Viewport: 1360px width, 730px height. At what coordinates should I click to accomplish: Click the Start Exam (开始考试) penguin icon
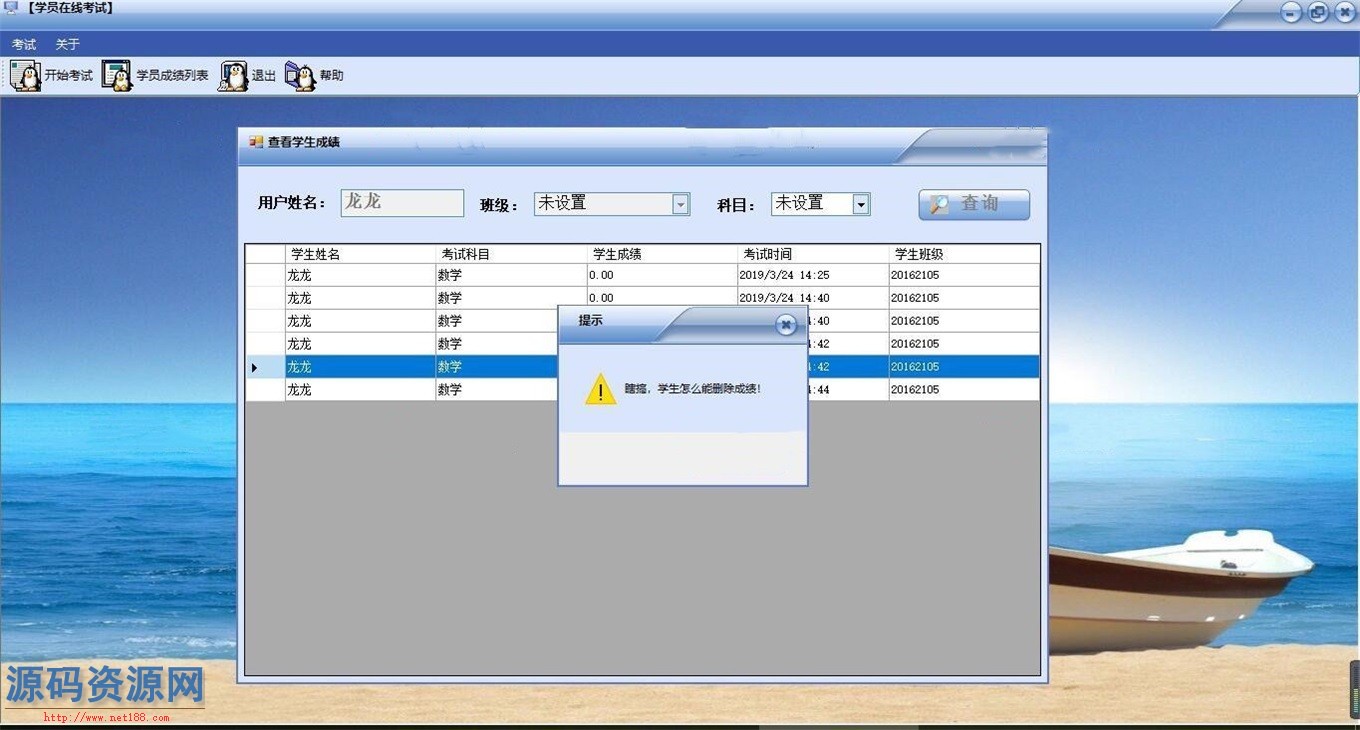26,76
